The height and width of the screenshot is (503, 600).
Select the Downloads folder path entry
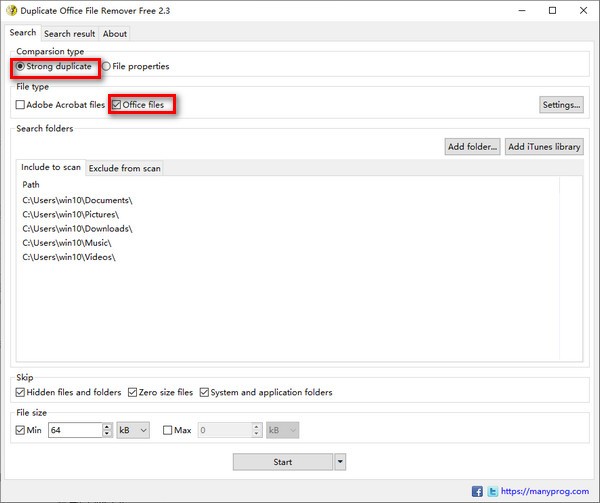tap(76, 228)
